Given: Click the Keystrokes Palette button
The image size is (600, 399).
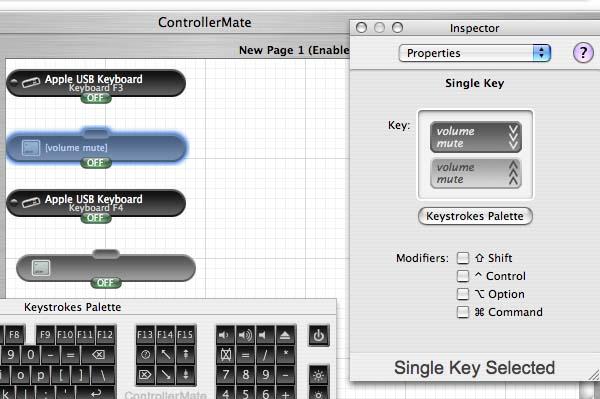Looking at the screenshot, I should (475, 216).
